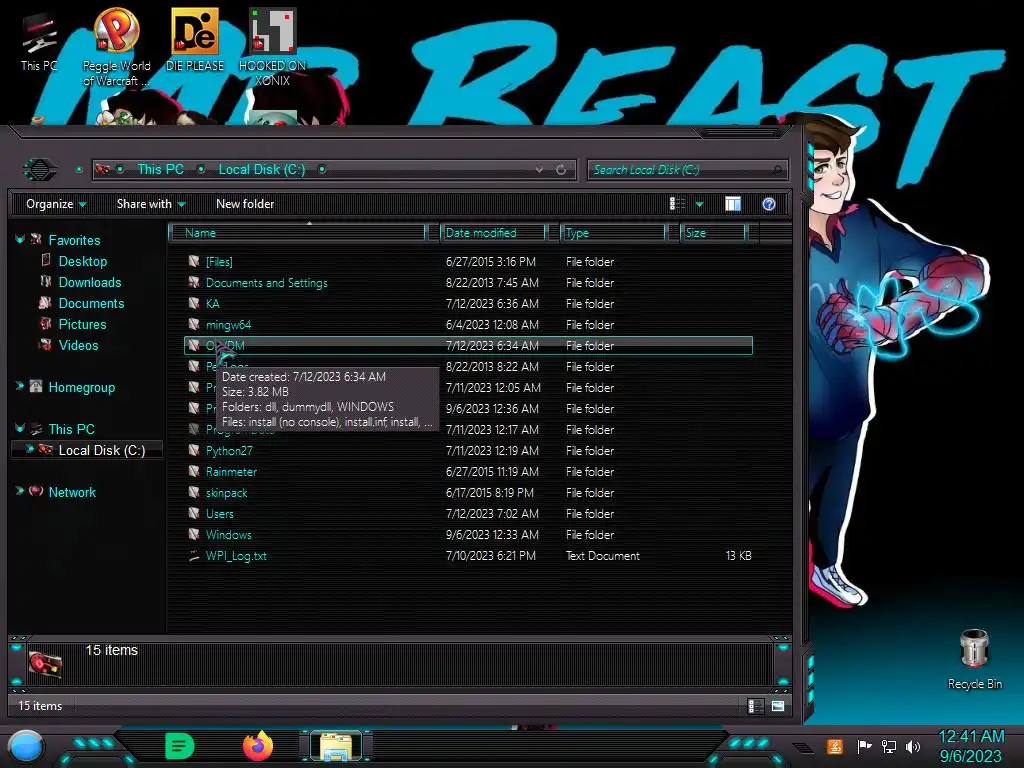This screenshot has height=768, width=1024.
Task: Launch Peggle World of Warcraft shortcut
Action: click(116, 46)
